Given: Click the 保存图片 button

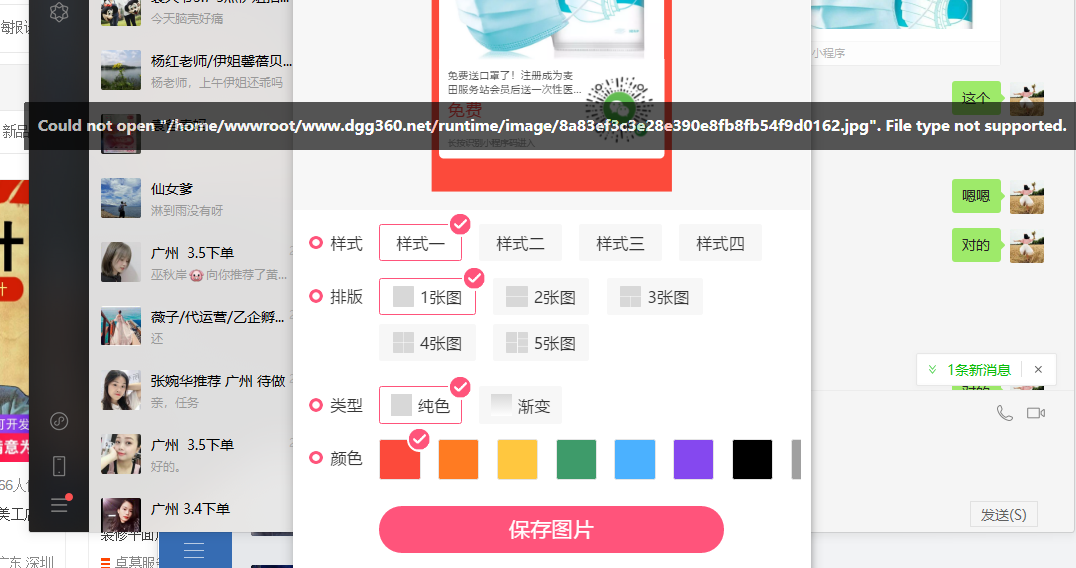Looking at the screenshot, I should click(551, 530).
